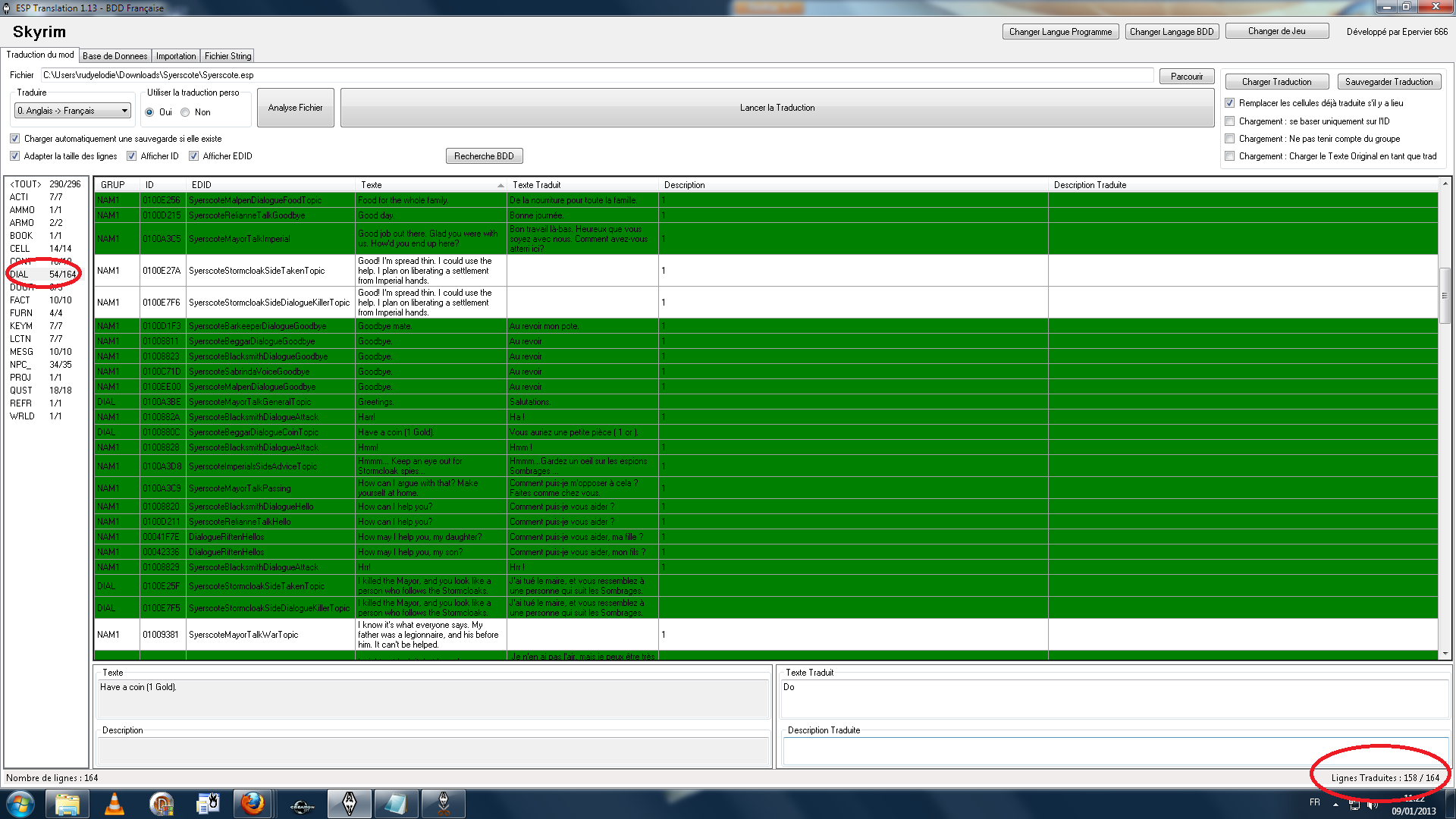
Task: Click 'Changer Langage BDD' button
Action: click(1172, 32)
